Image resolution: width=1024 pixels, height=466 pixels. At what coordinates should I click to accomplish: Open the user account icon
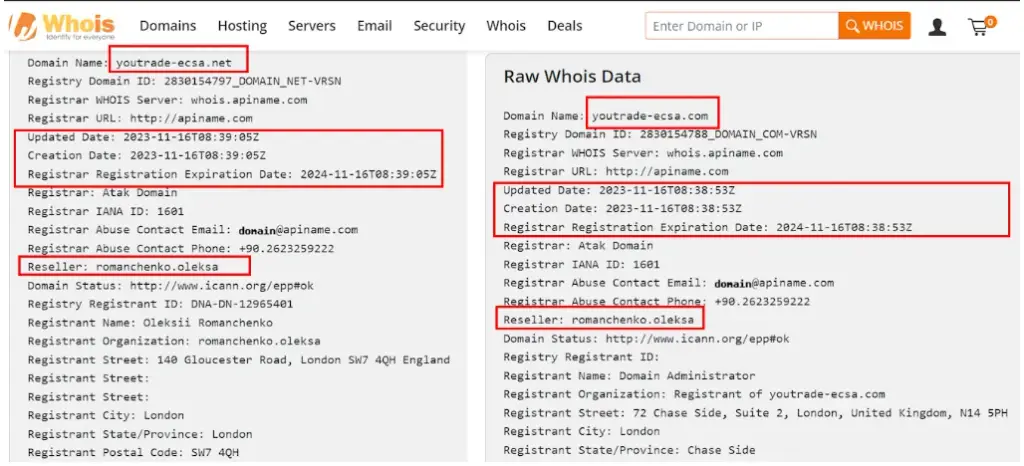coord(937,27)
